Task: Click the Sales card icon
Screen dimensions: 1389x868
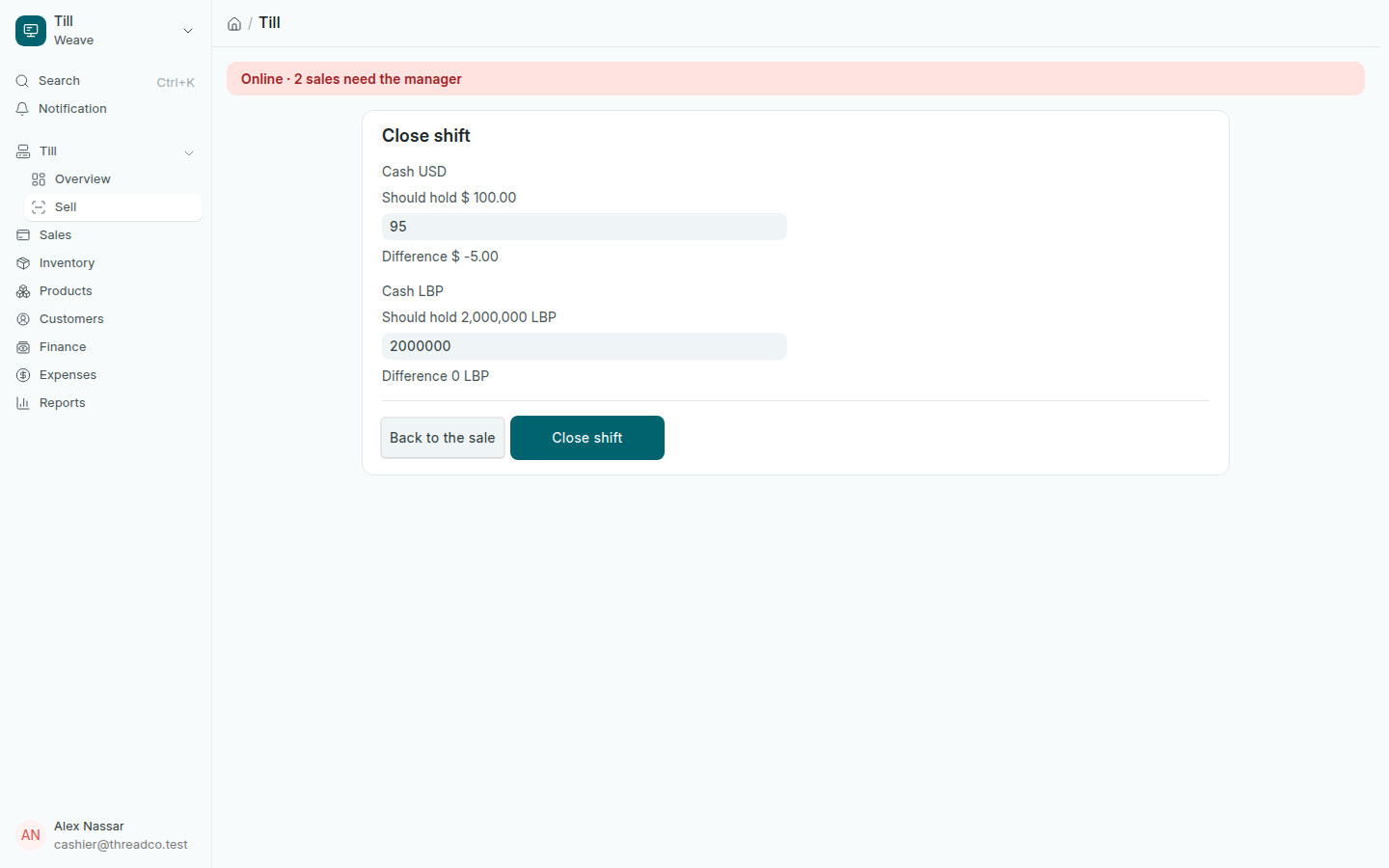Action: pyautogui.click(x=23, y=235)
